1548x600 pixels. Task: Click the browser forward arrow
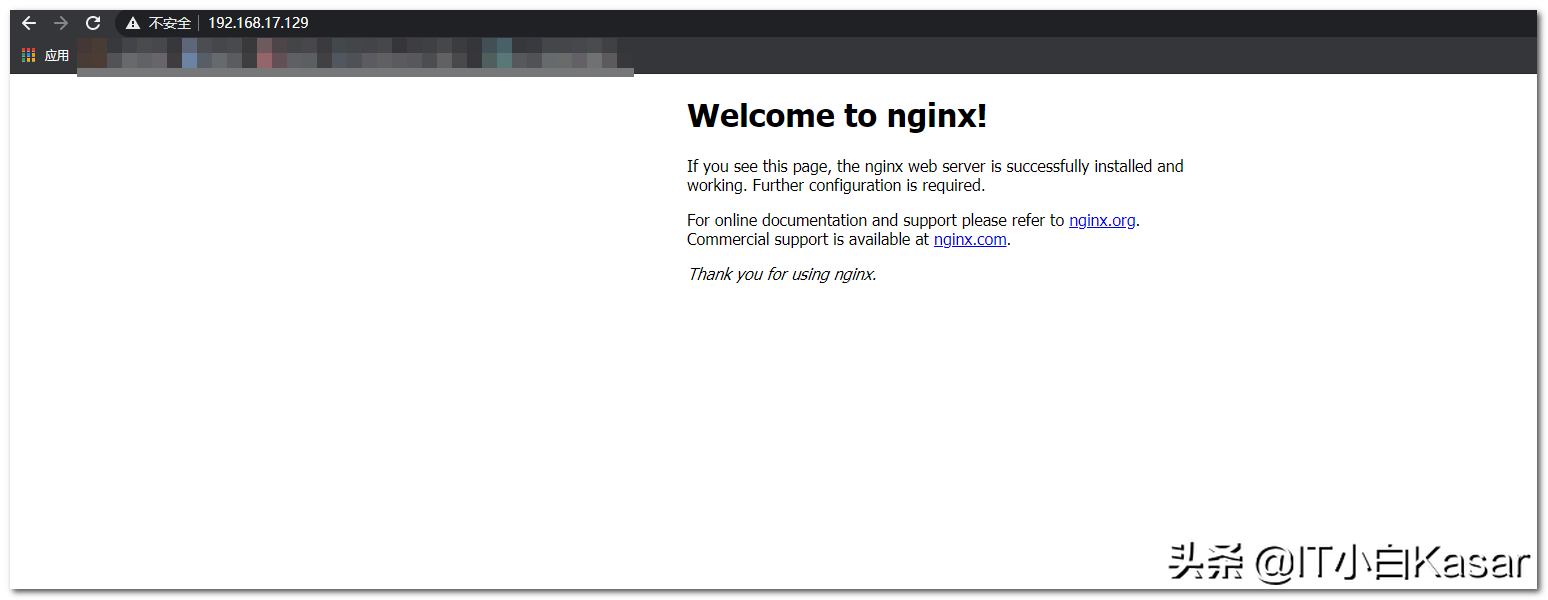[61, 23]
